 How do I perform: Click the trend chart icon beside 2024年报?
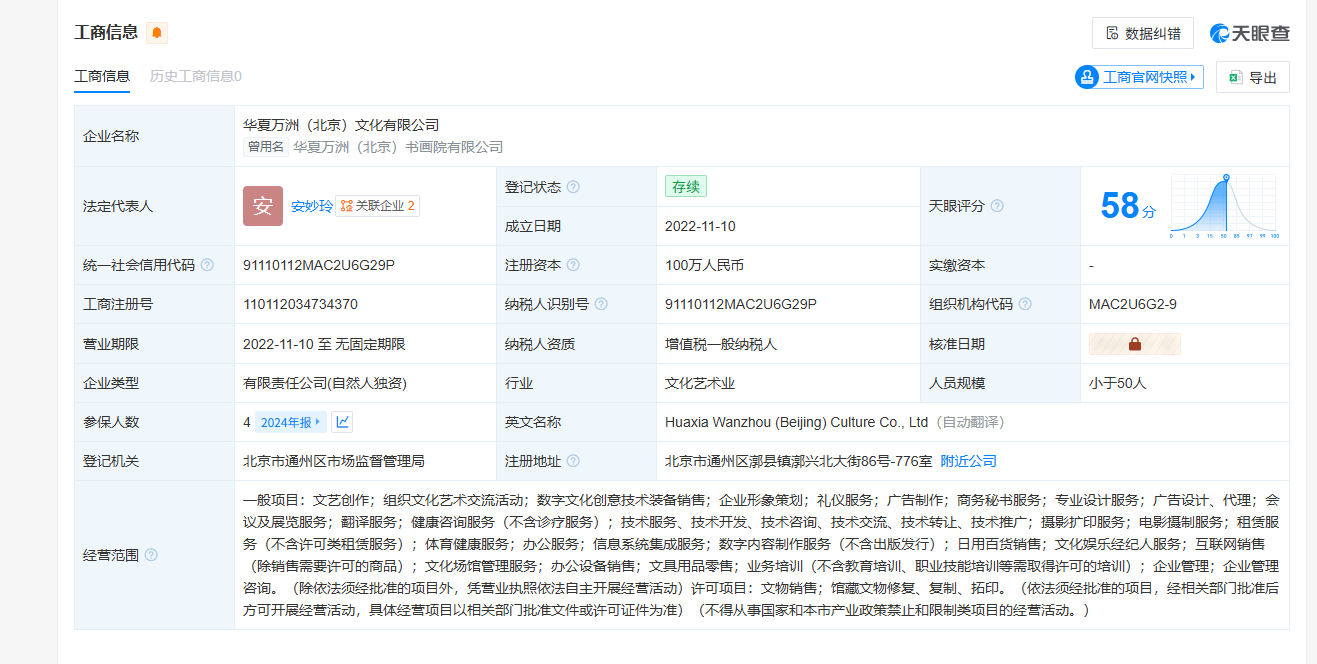[342, 422]
